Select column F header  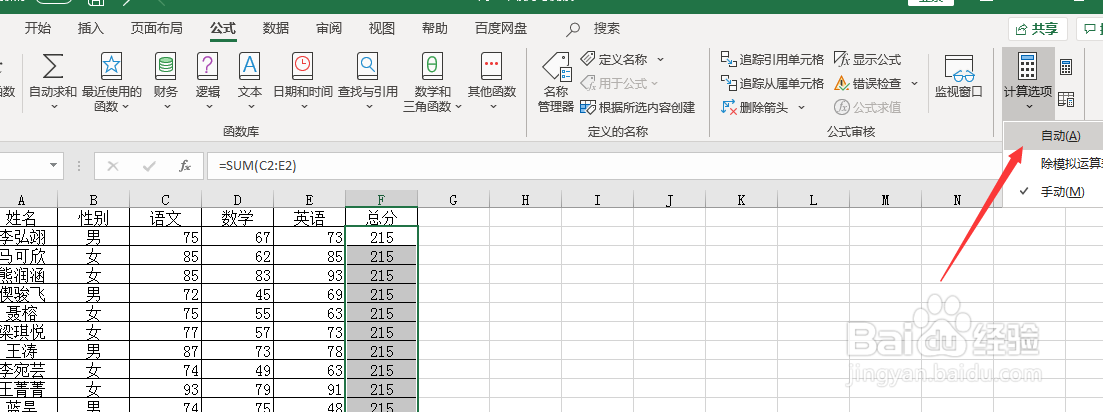coord(382,200)
